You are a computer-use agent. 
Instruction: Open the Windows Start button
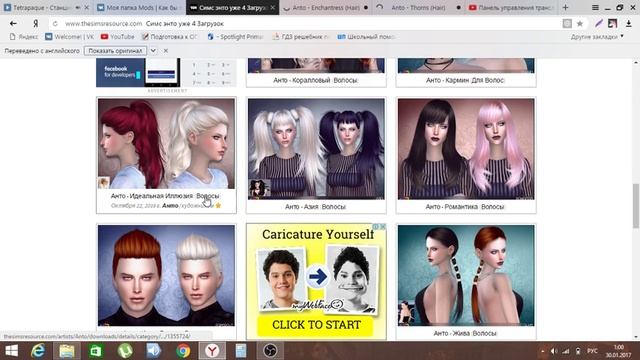tap(11, 351)
